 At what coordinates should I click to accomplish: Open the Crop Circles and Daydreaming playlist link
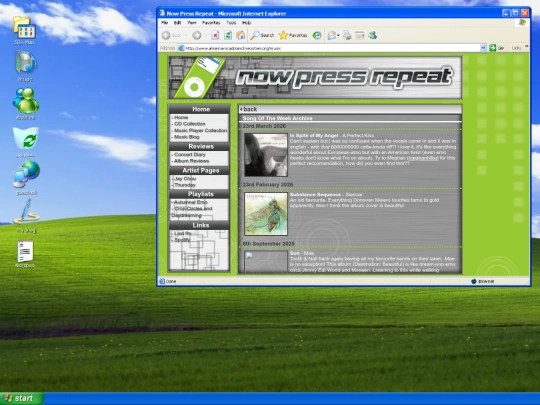(192, 212)
